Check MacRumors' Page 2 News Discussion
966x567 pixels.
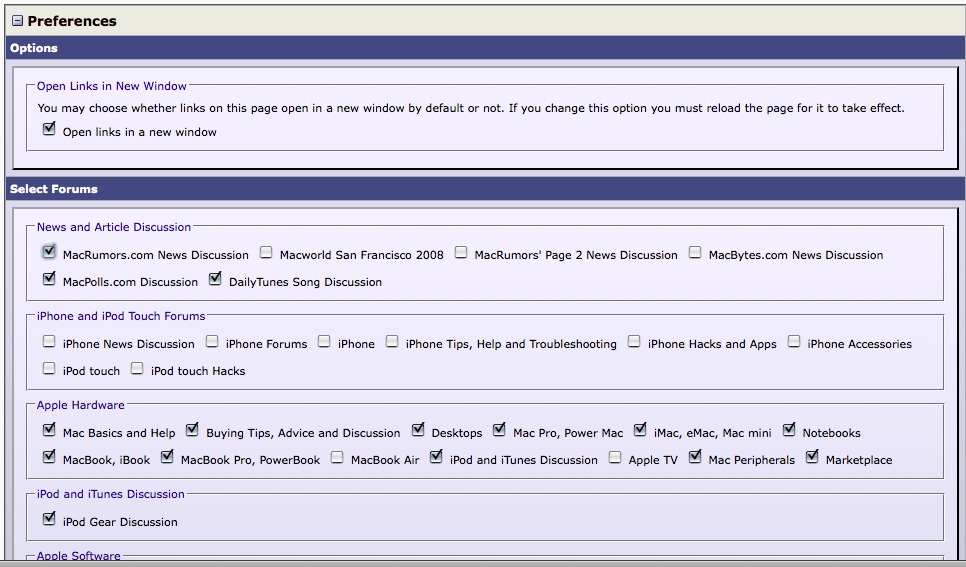461,252
